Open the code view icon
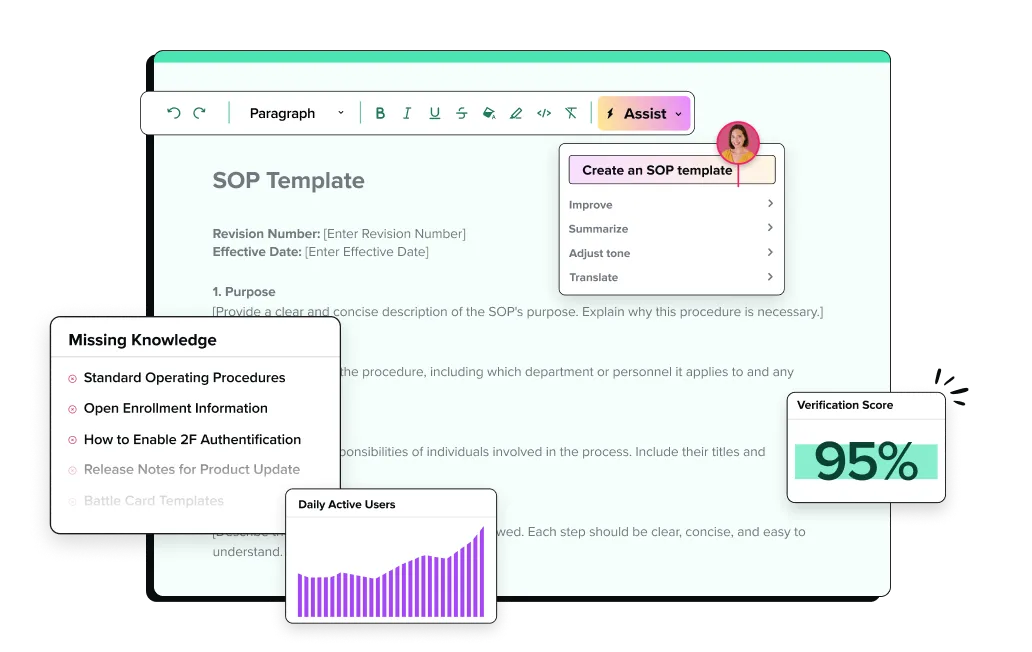 coord(543,113)
